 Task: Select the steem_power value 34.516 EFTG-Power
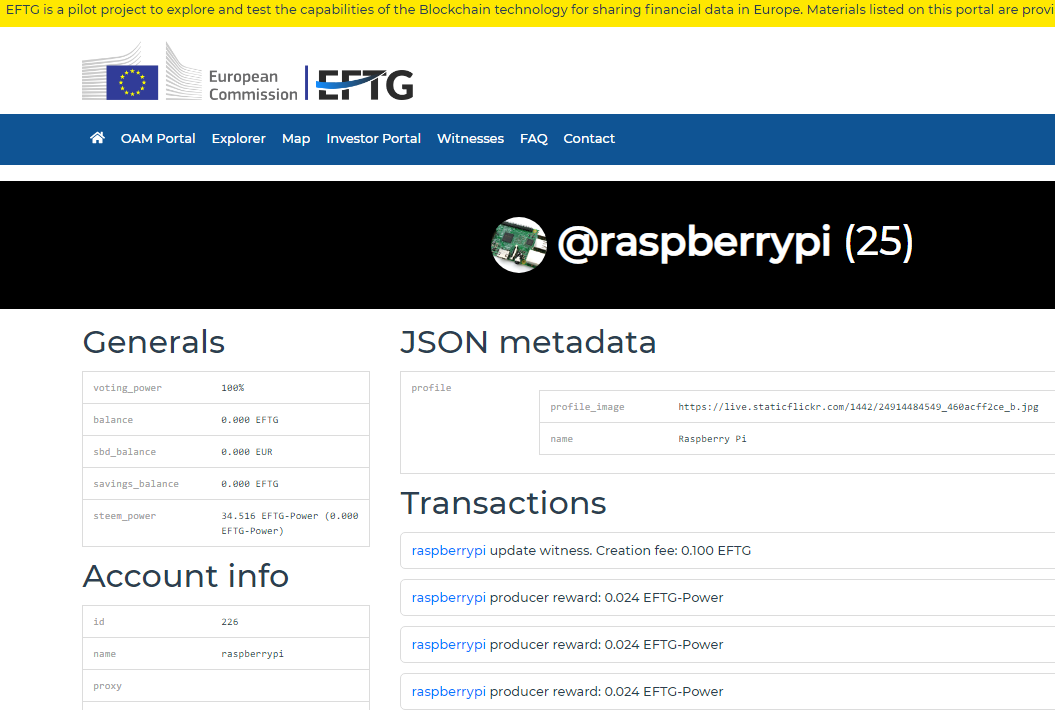pos(290,523)
